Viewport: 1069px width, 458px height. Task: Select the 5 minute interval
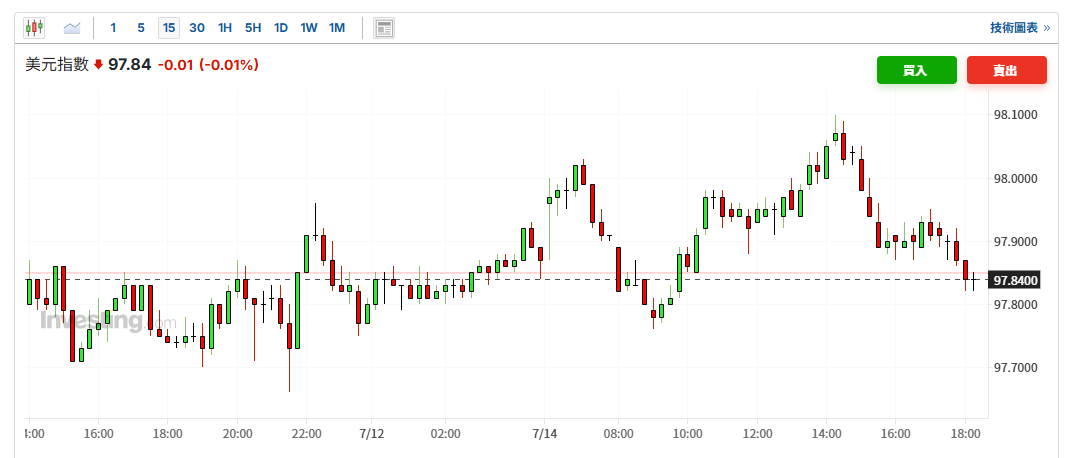coord(141,28)
